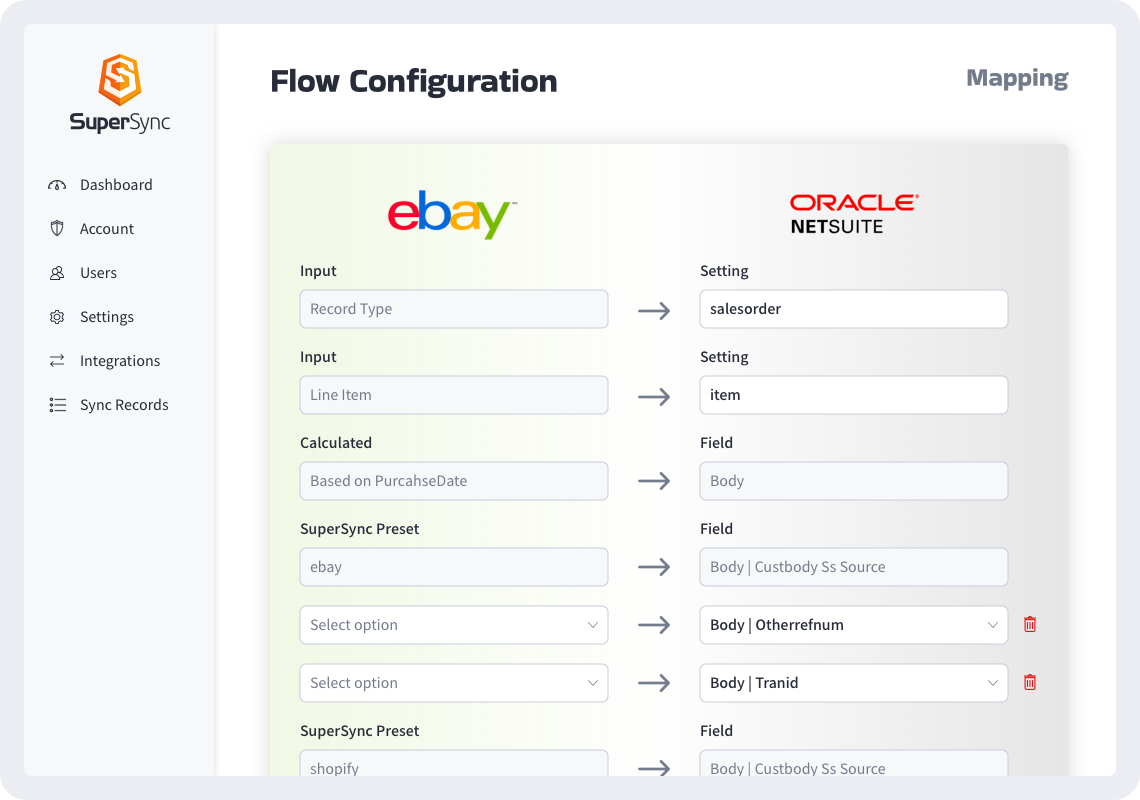This screenshot has height=800, width=1140.
Task: Delete the Body | Tranid mapping row
Action: click(x=1030, y=683)
